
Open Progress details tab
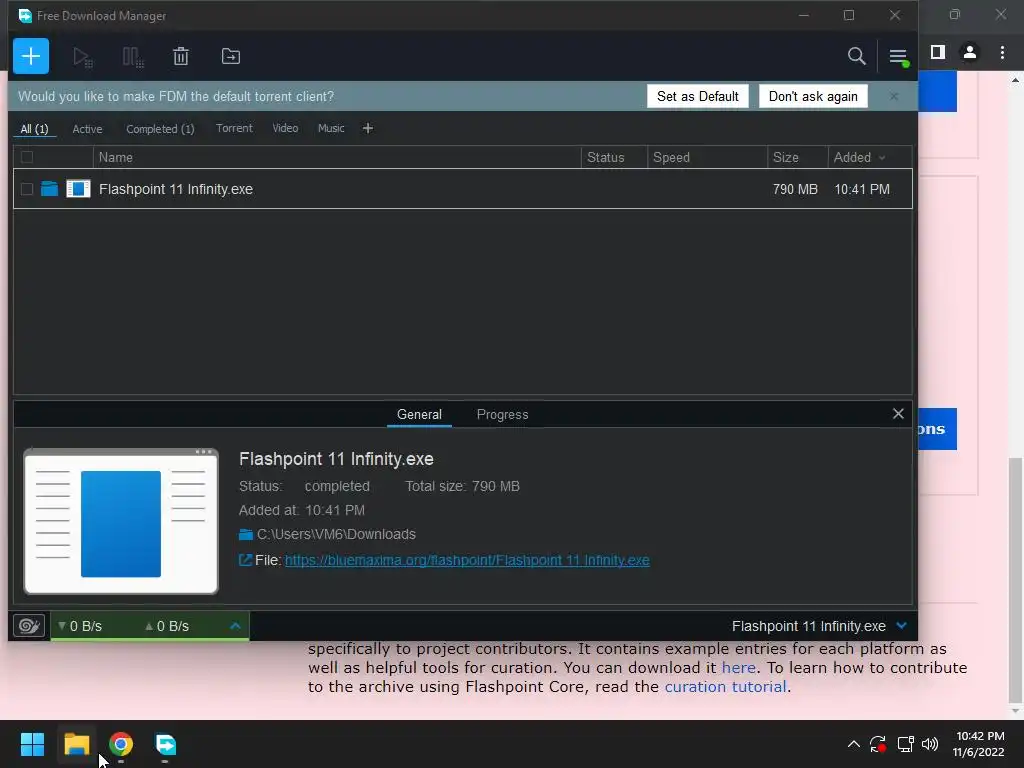(502, 415)
